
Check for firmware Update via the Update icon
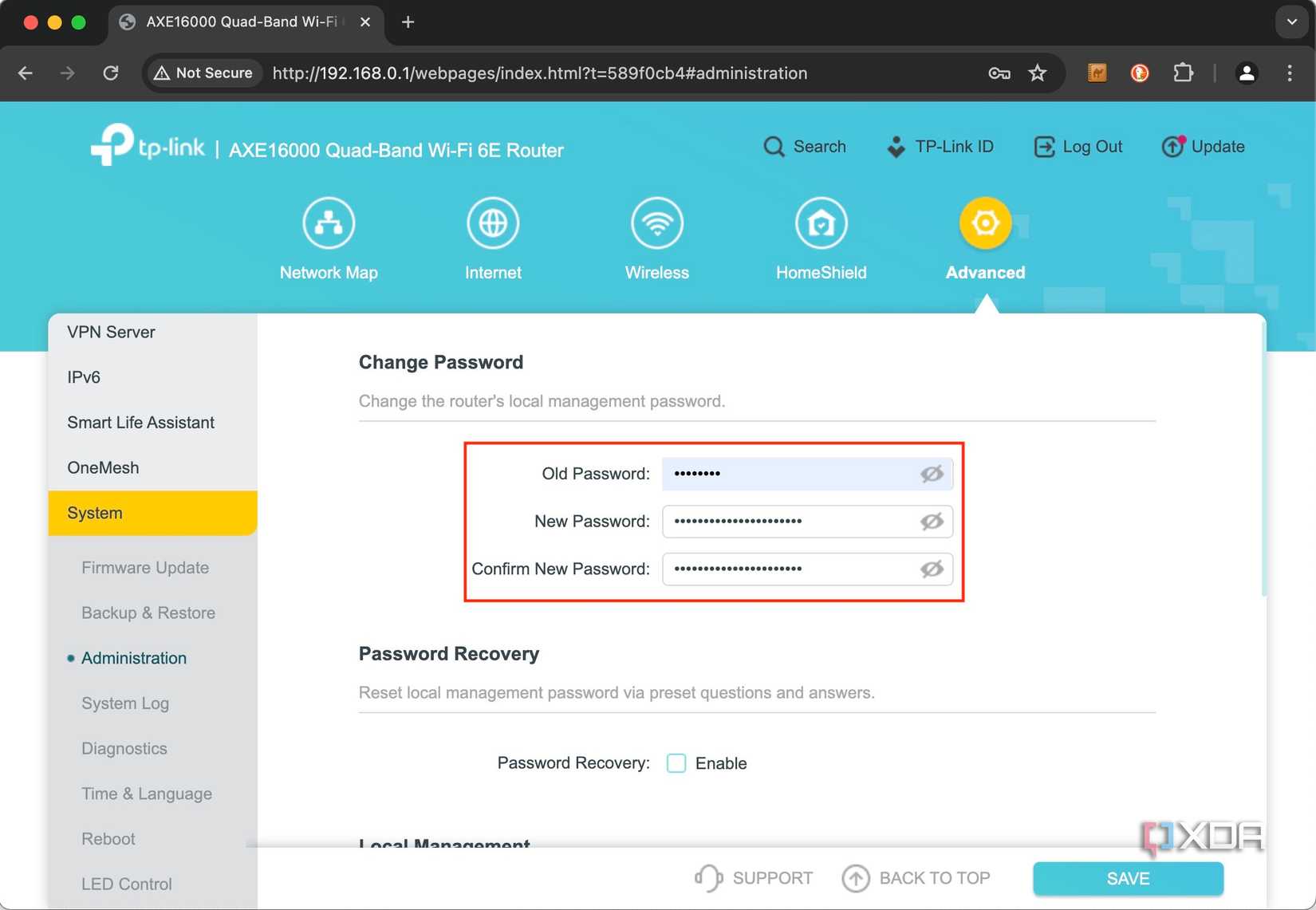[1203, 147]
